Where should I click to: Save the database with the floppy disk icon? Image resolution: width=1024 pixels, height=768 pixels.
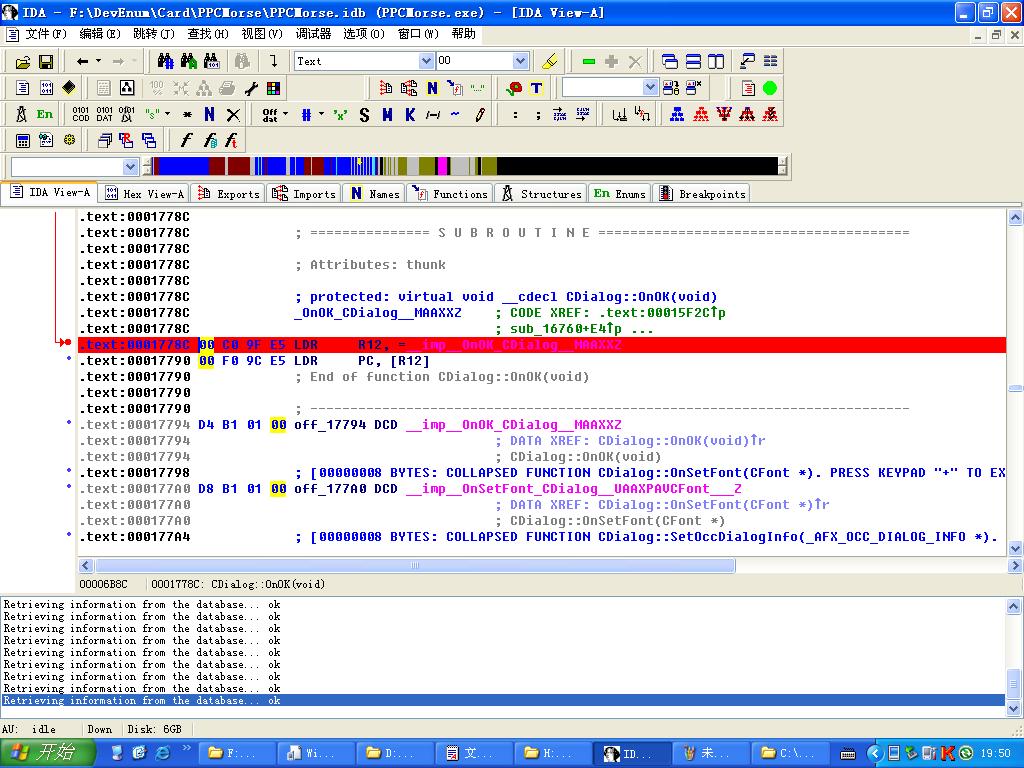pyautogui.click(x=46, y=61)
